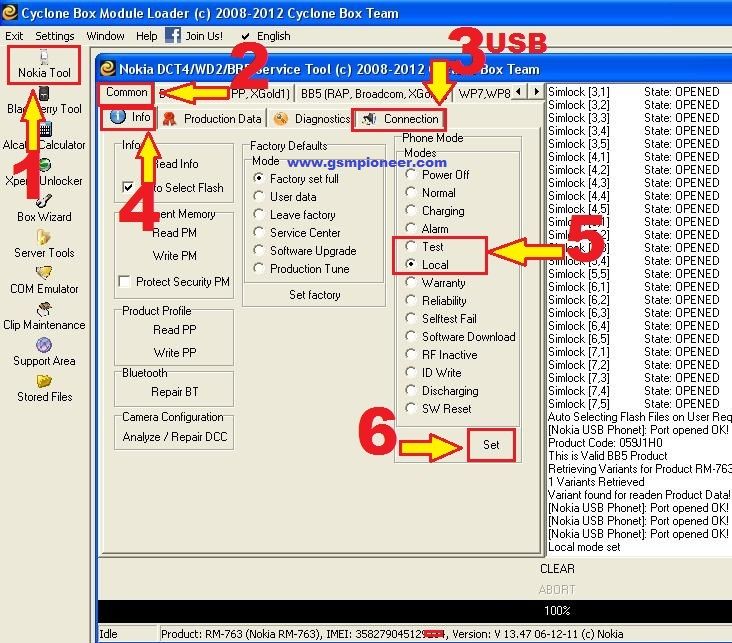This screenshot has height=643, width=732.
Task: Click CLEAR to empty the log
Action: point(557,569)
